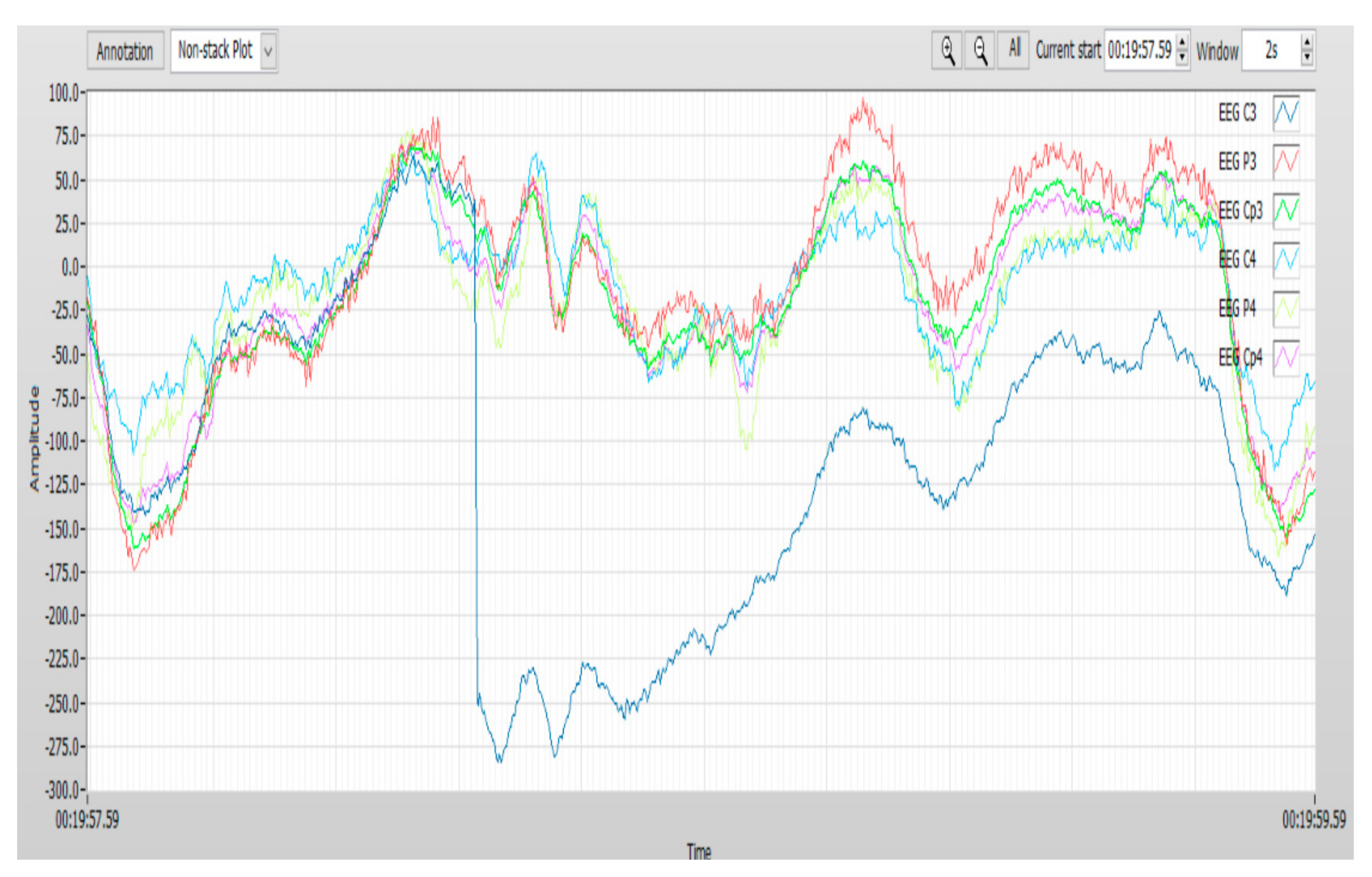Click the EEG P4 legend line icon
The width and height of the screenshot is (1372, 877).
coord(1286,309)
